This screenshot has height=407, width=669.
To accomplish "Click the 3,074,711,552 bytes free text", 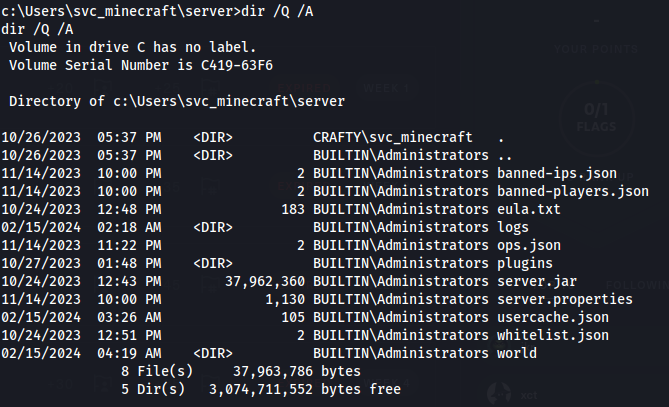I will tap(305, 389).
